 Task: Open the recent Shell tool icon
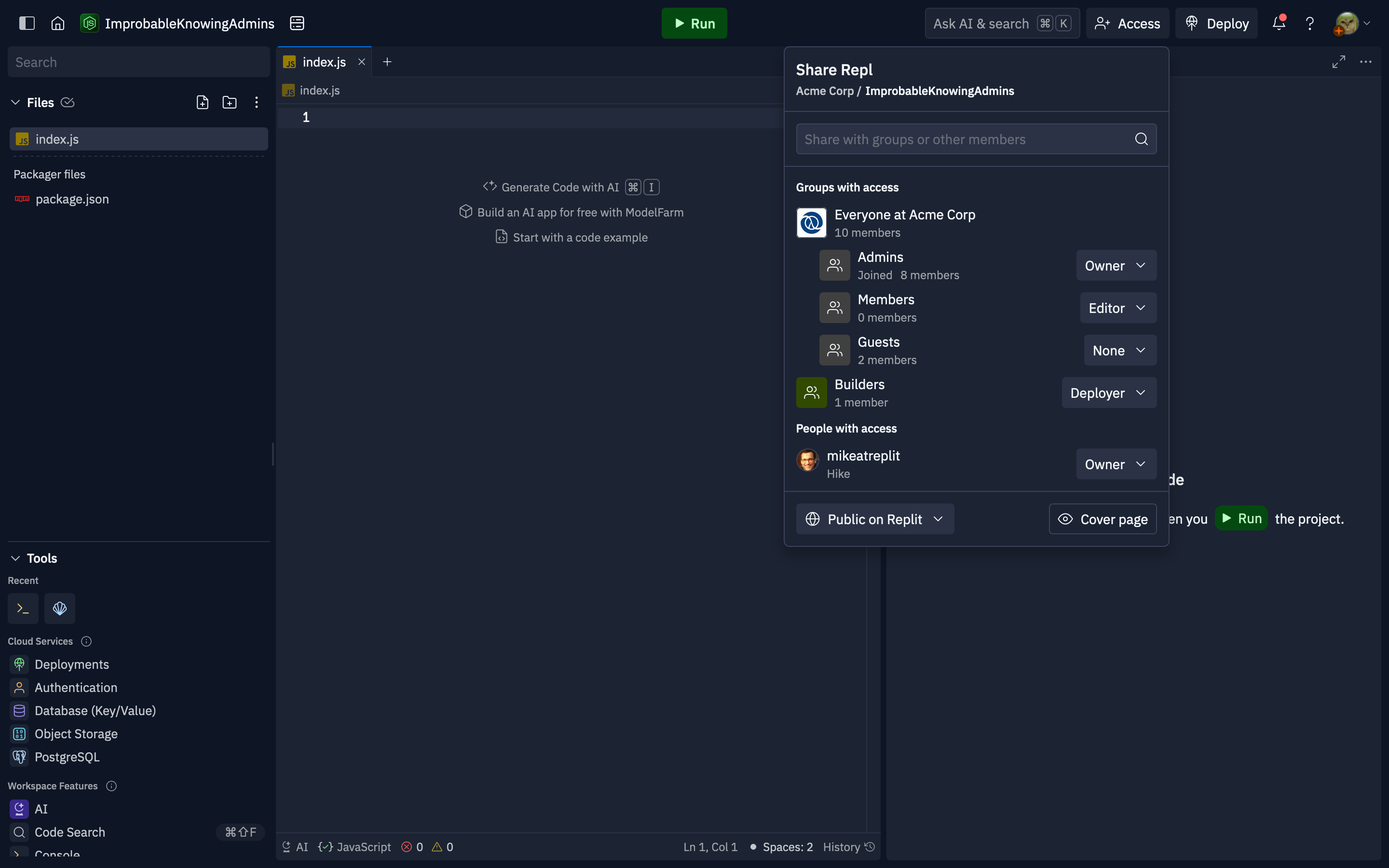pos(23,608)
